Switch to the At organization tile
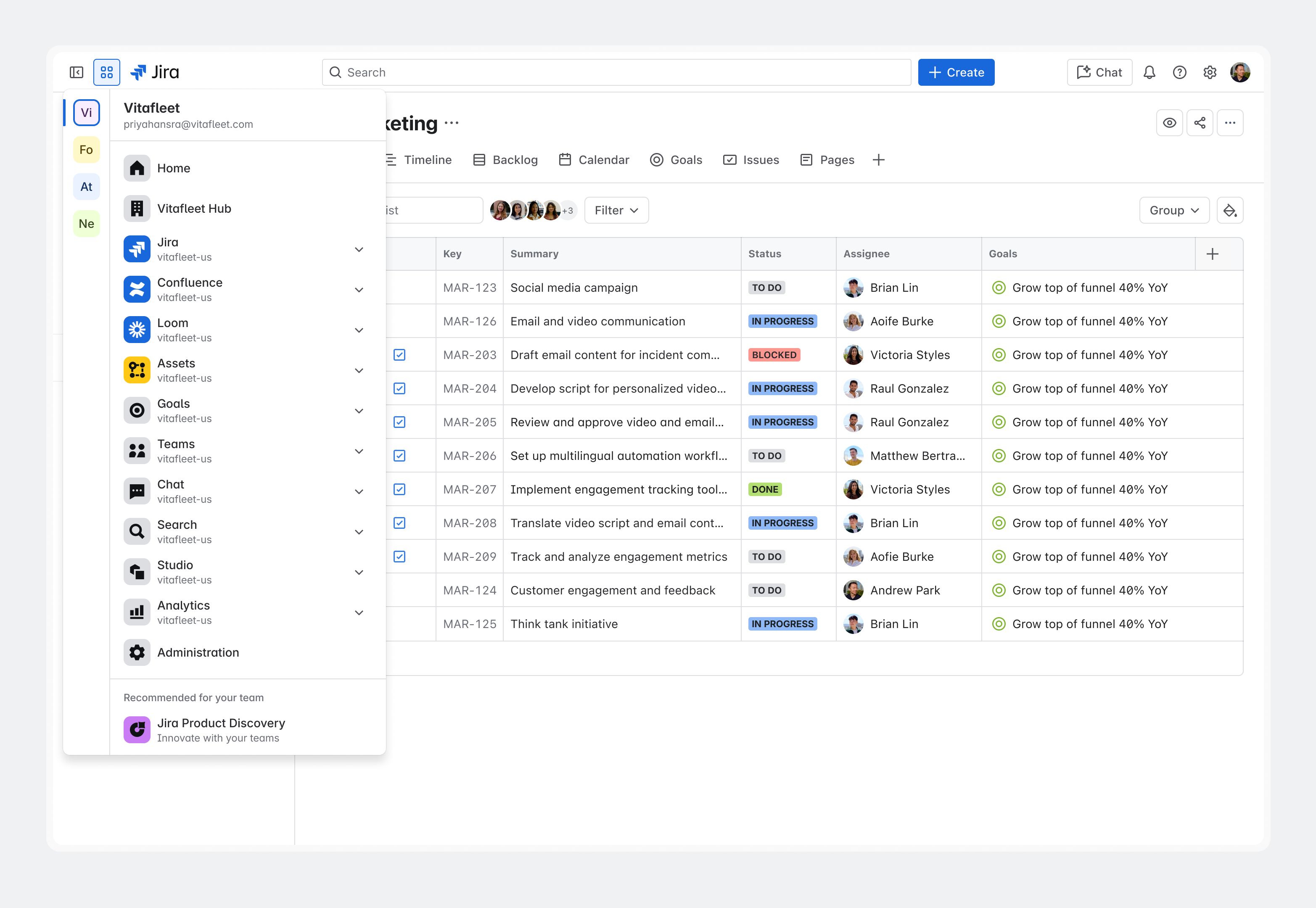The width and height of the screenshot is (1316, 908). coord(87,187)
